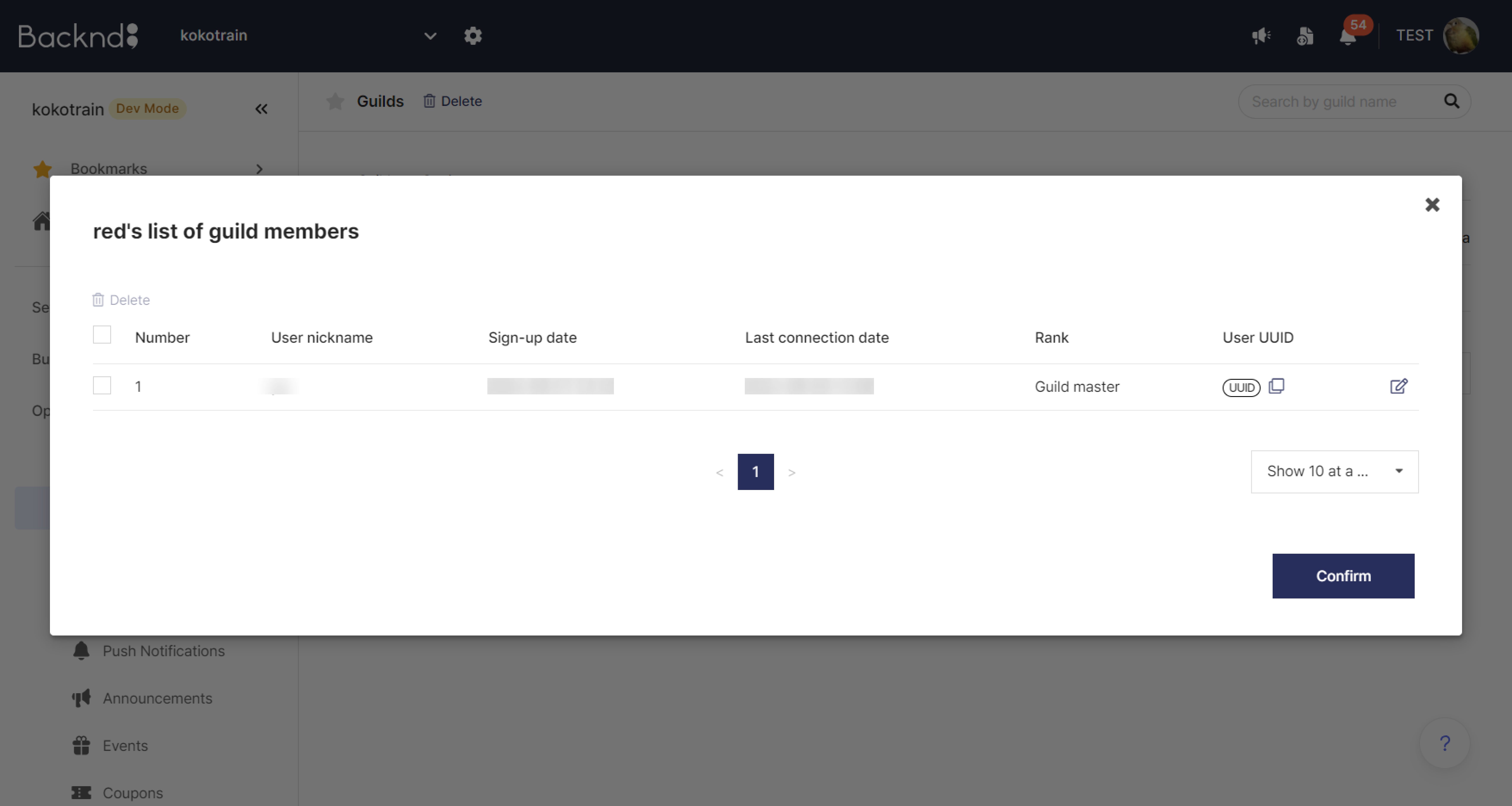Select page 1 in pagination
The height and width of the screenshot is (806, 1512).
(755, 471)
